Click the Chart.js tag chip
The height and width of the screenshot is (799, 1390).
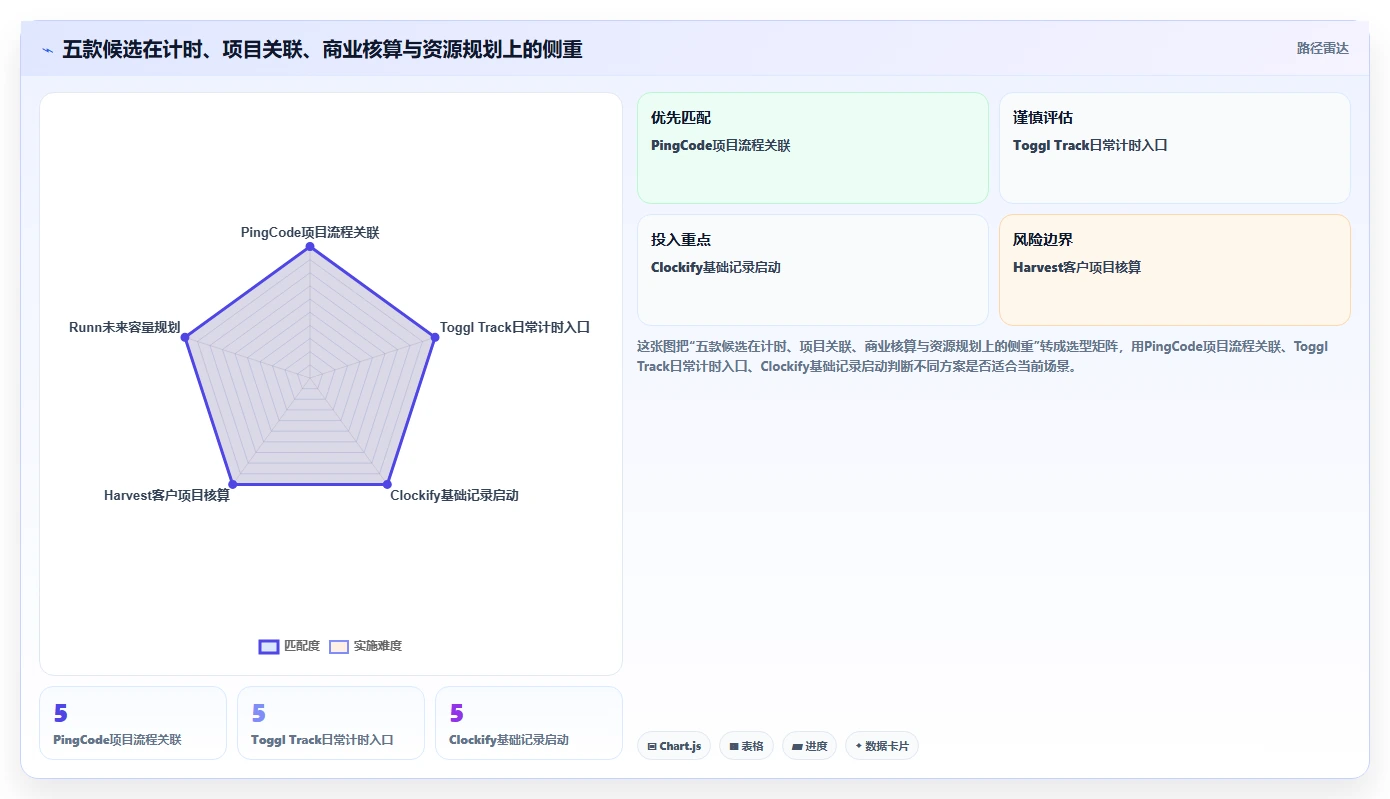pyautogui.click(x=674, y=746)
